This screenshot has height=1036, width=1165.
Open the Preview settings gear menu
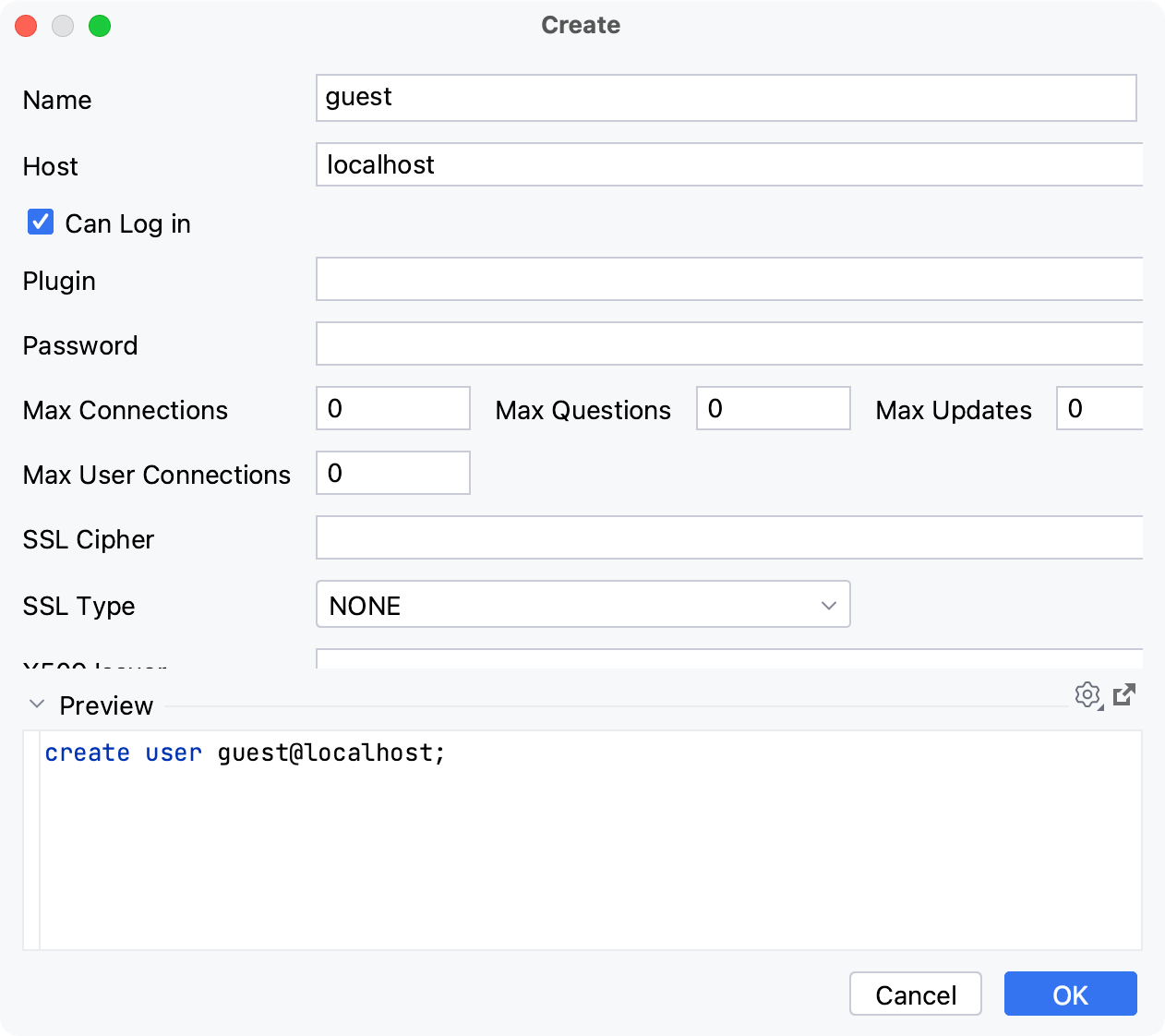[x=1088, y=695]
